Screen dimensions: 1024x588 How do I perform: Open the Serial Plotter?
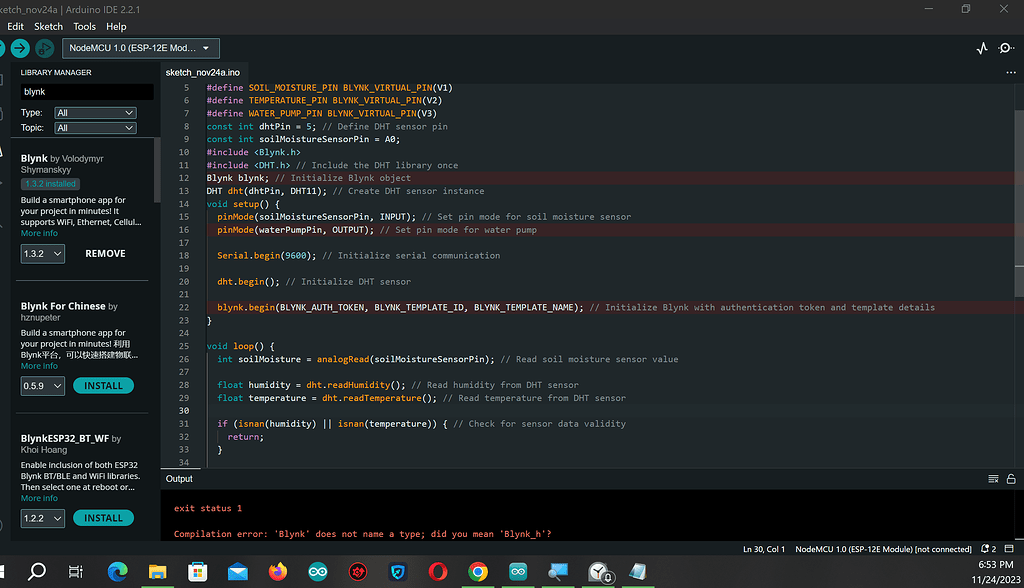point(982,48)
